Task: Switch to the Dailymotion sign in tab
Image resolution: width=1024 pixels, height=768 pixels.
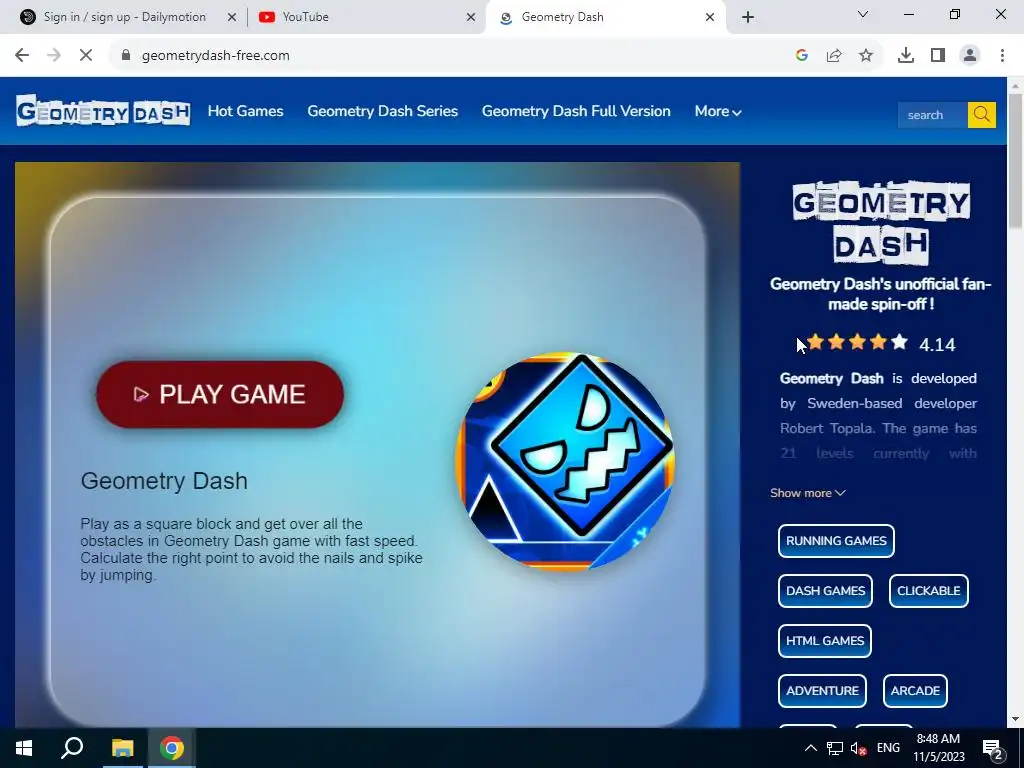Action: pos(124,17)
